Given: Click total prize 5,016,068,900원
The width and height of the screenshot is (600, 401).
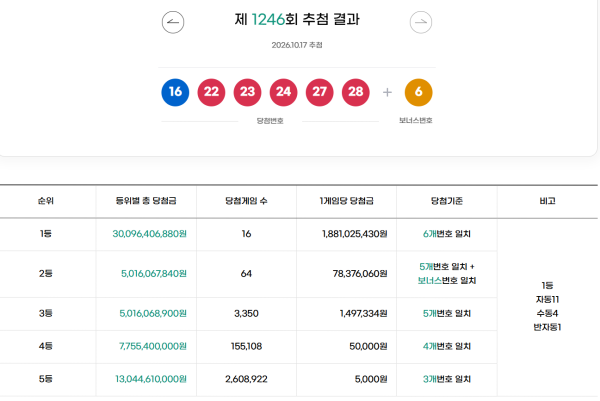Looking at the screenshot, I should tap(153, 313).
